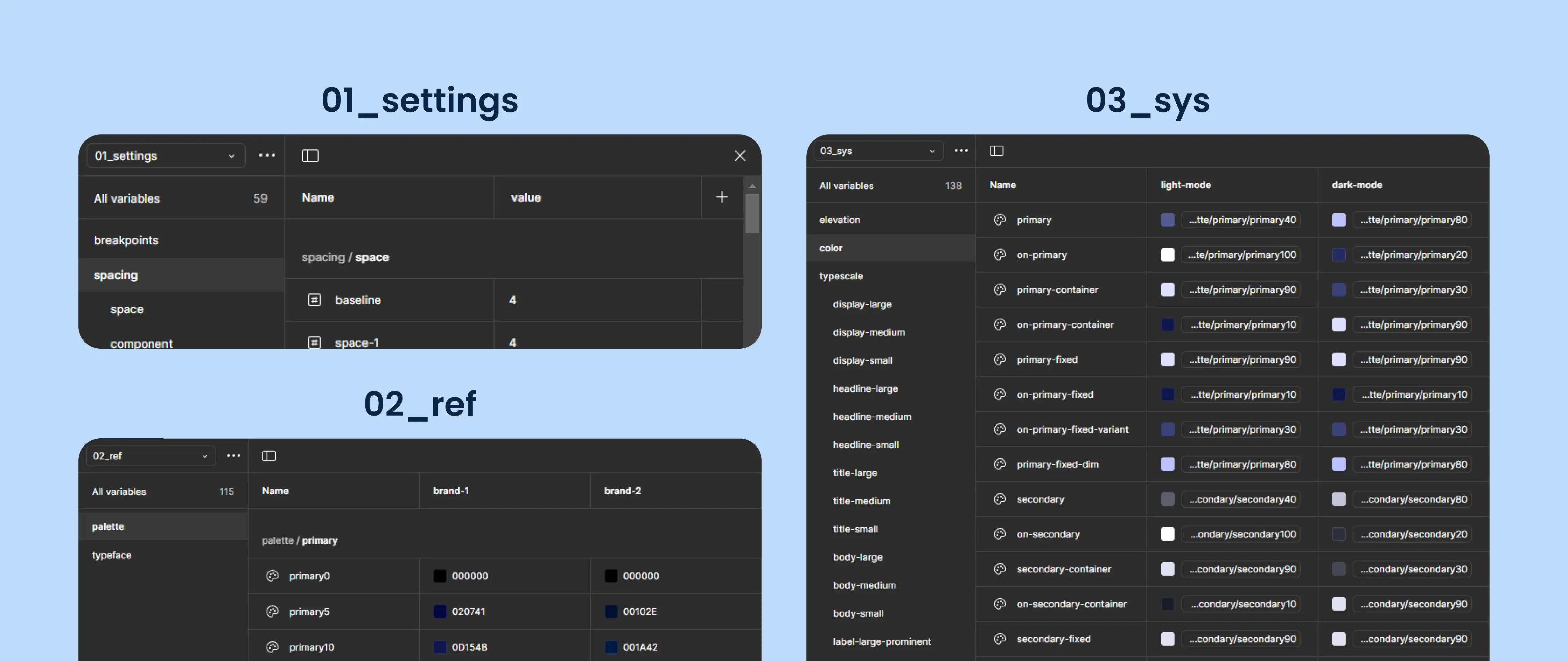Open light-mode primary100 alias for on-primary

coord(1240,255)
